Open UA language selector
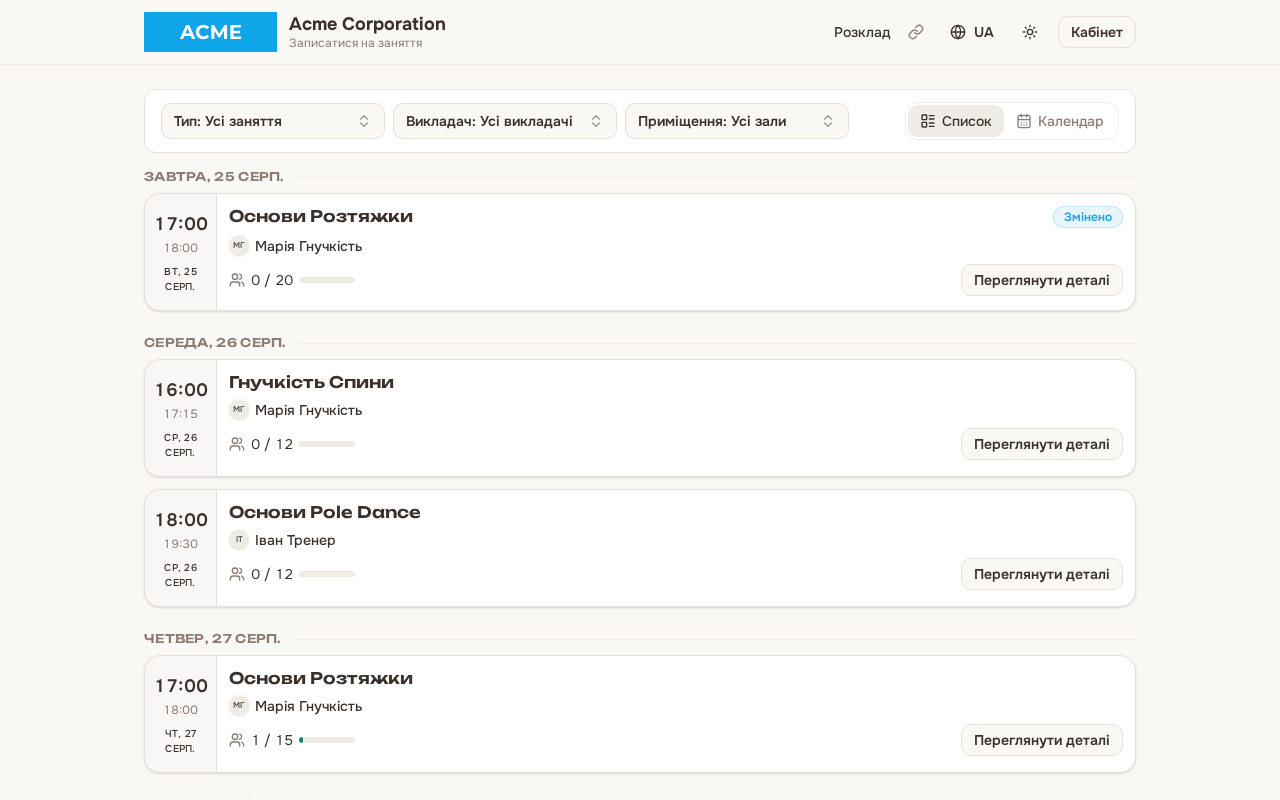This screenshot has height=800, width=1280. tap(972, 32)
